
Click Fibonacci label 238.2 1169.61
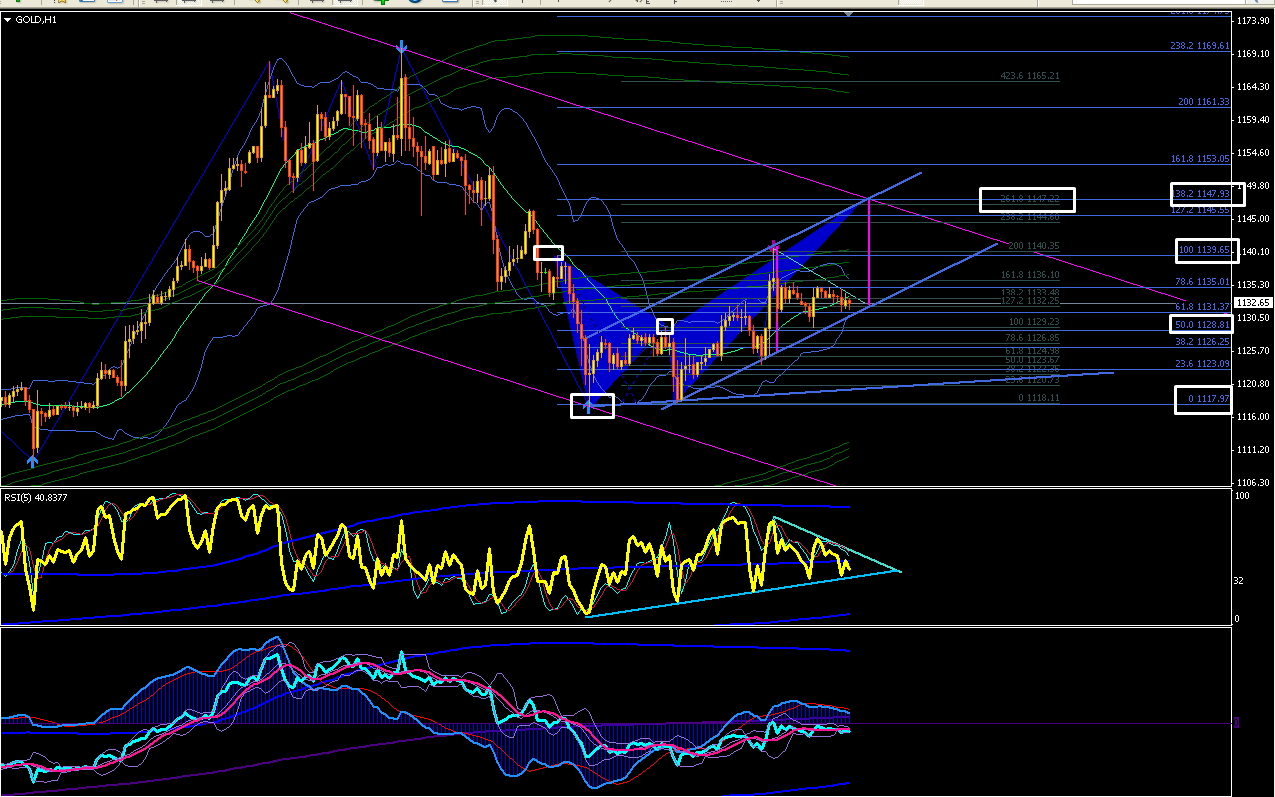click(x=1199, y=46)
